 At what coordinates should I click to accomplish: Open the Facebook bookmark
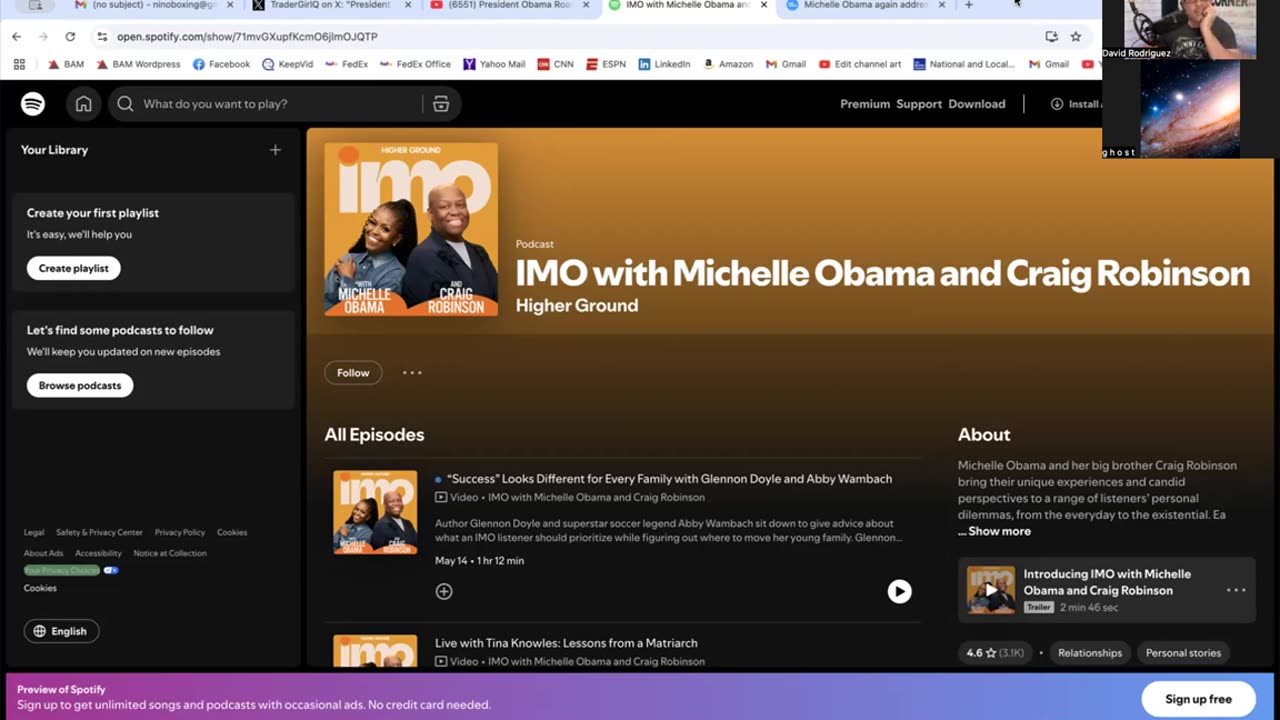coord(221,64)
